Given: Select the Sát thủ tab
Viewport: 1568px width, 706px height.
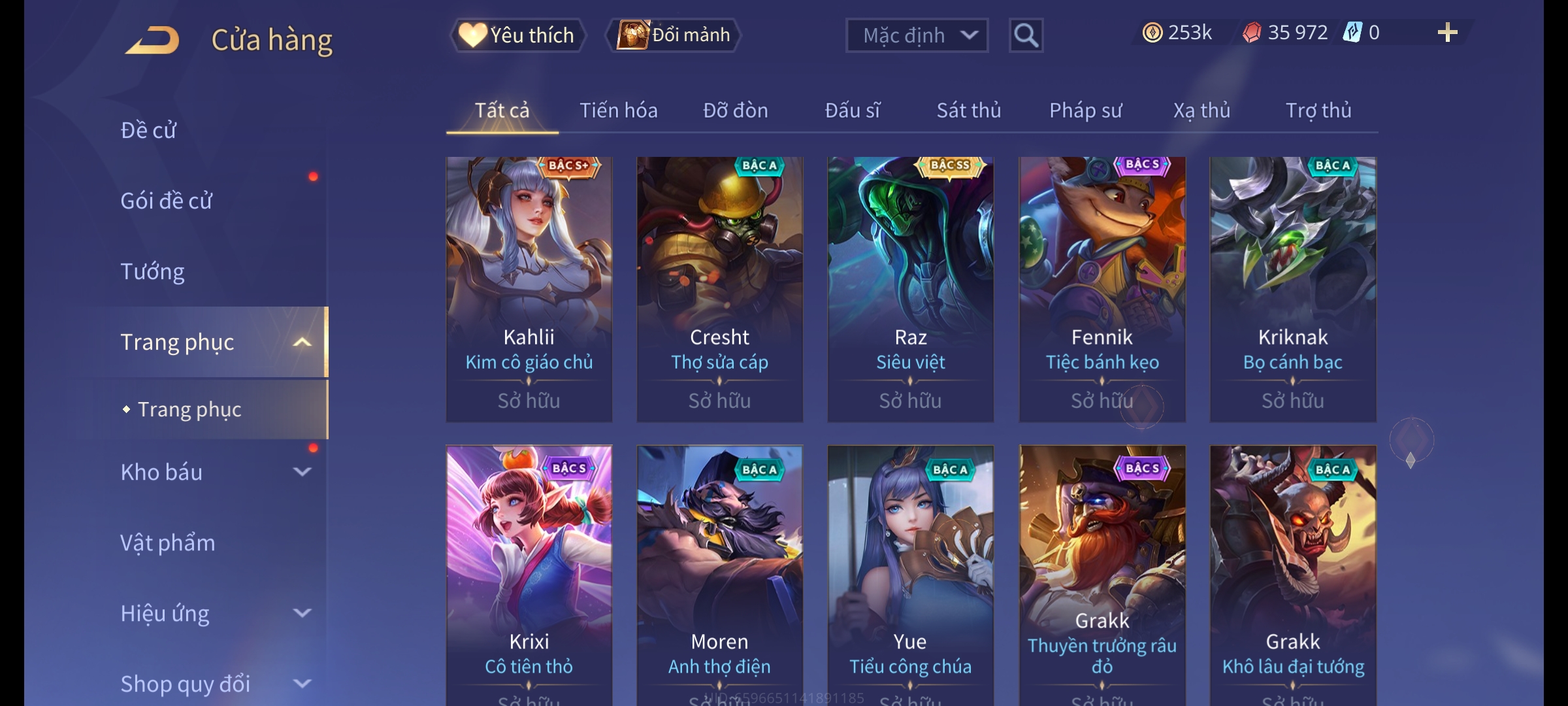Looking at the screenshot, I should coord(969,110).
